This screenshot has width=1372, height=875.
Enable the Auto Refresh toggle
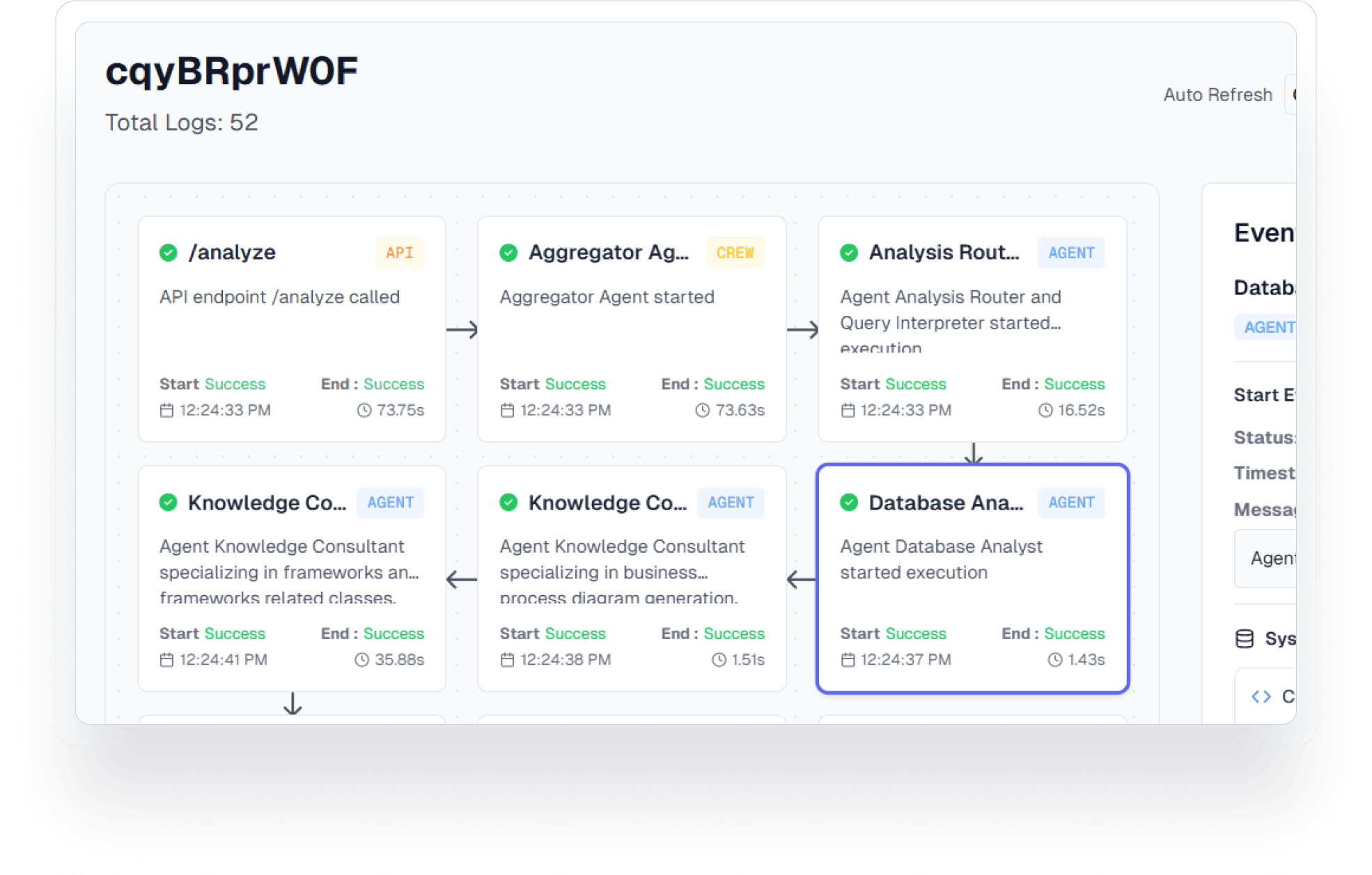(x=1297, y=94)
